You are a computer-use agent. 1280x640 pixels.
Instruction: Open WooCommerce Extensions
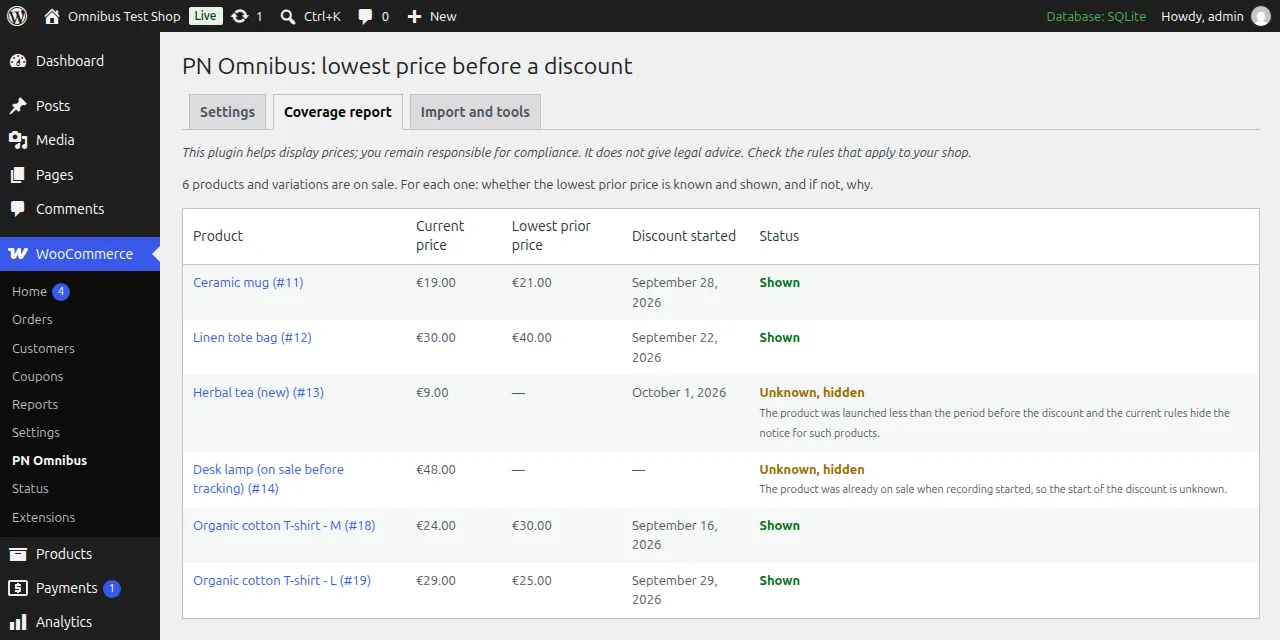pos(43,517)
